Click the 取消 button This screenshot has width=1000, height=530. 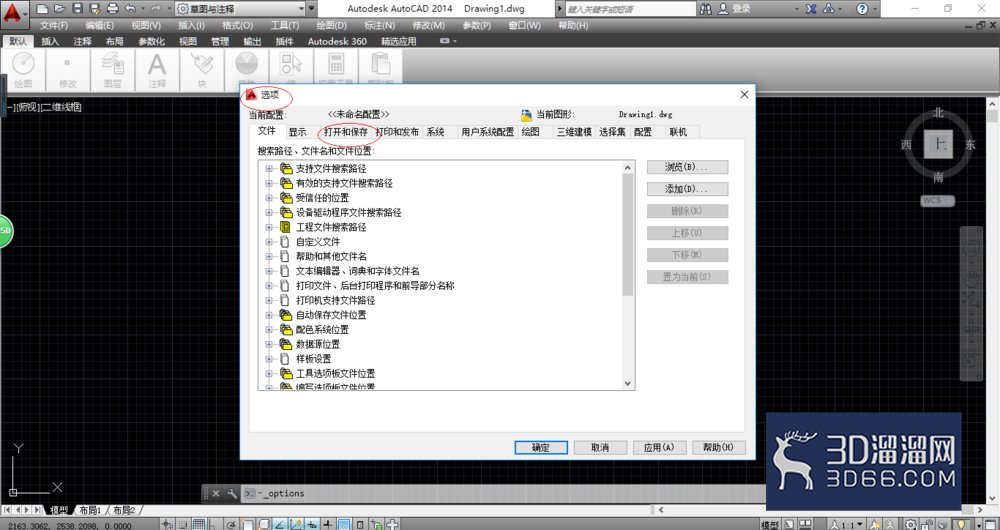pos(600,447)
